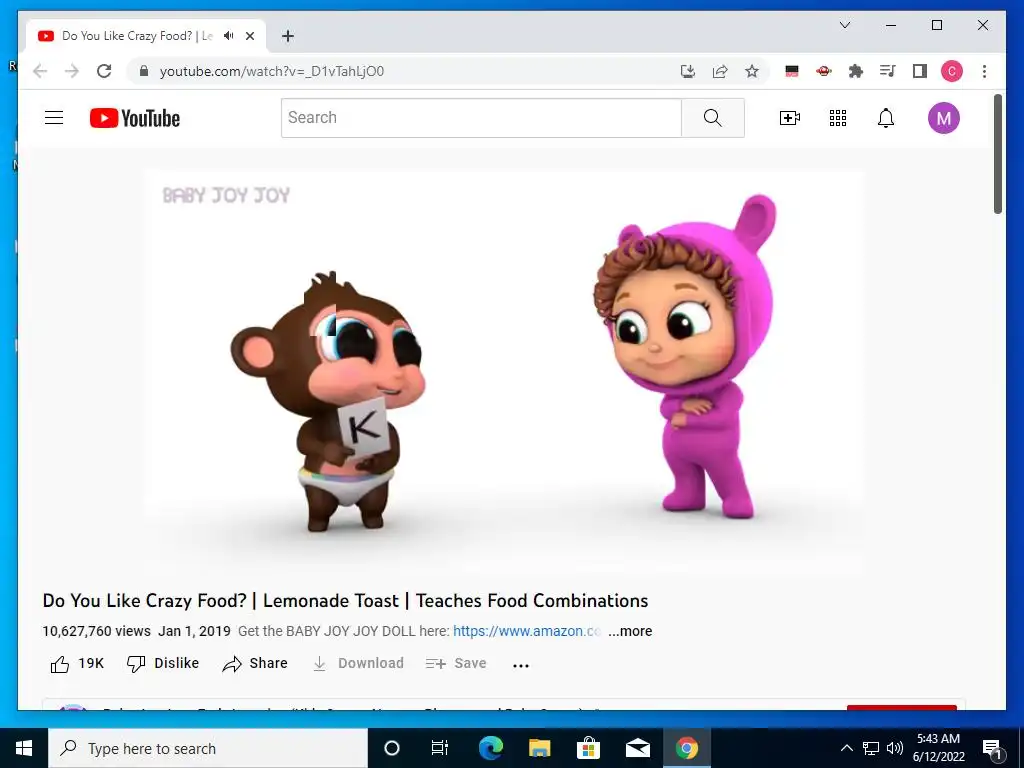Open the media control icon in toolbar
This screenshot has width=1024, height=768.
click(888, 71)
